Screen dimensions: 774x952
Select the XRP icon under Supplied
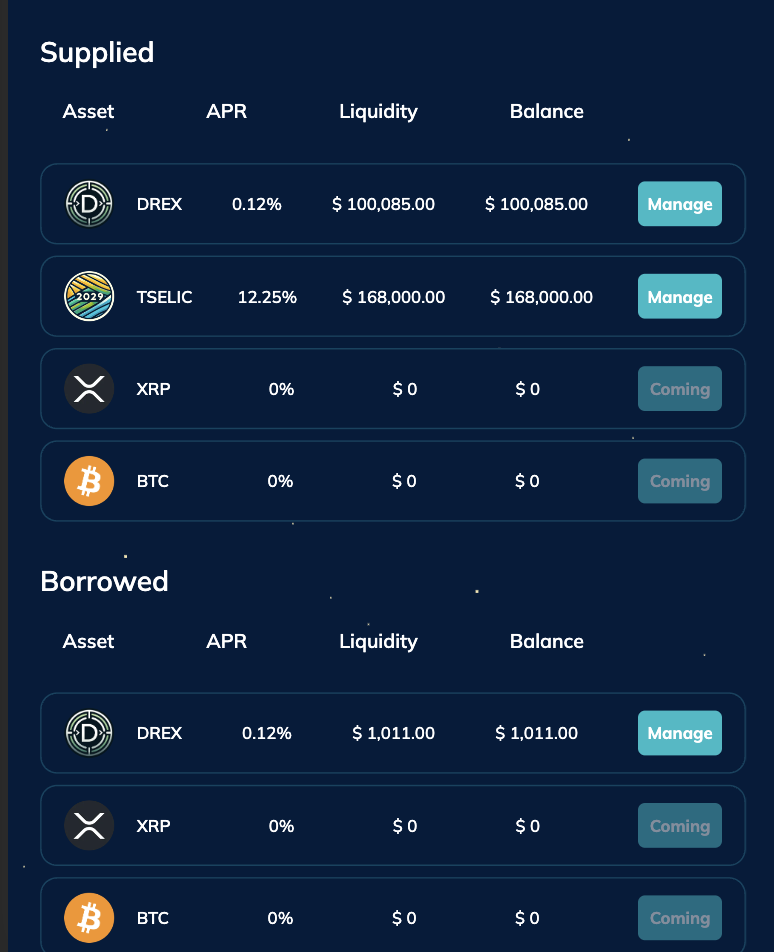pos(89,389)
